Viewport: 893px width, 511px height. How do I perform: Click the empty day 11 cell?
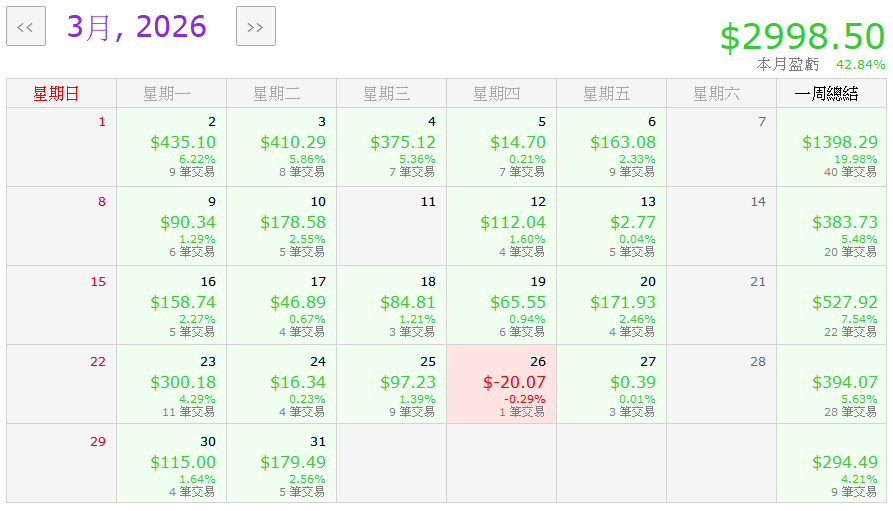tap(391, 226)
